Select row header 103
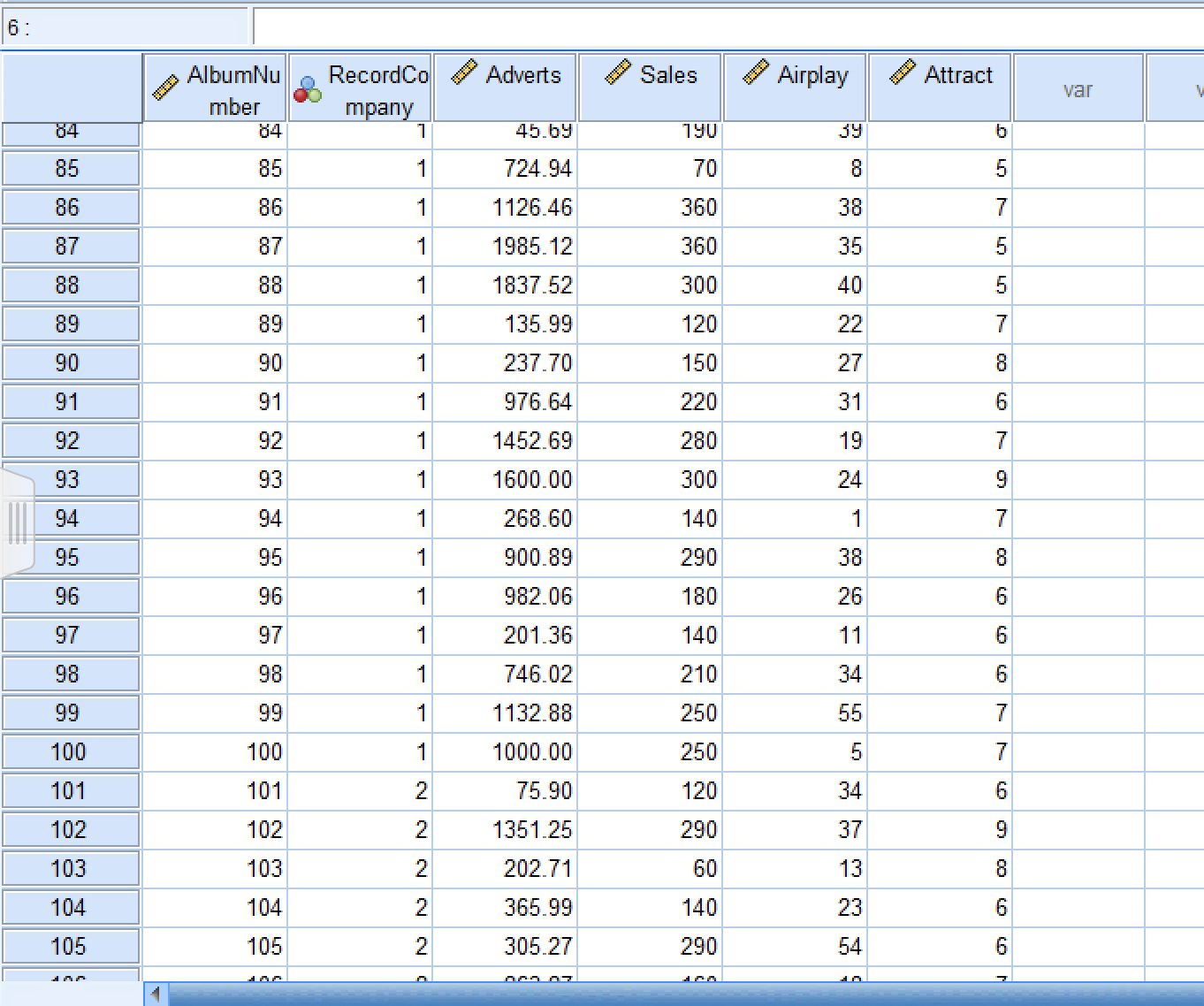 coord(71,868)
